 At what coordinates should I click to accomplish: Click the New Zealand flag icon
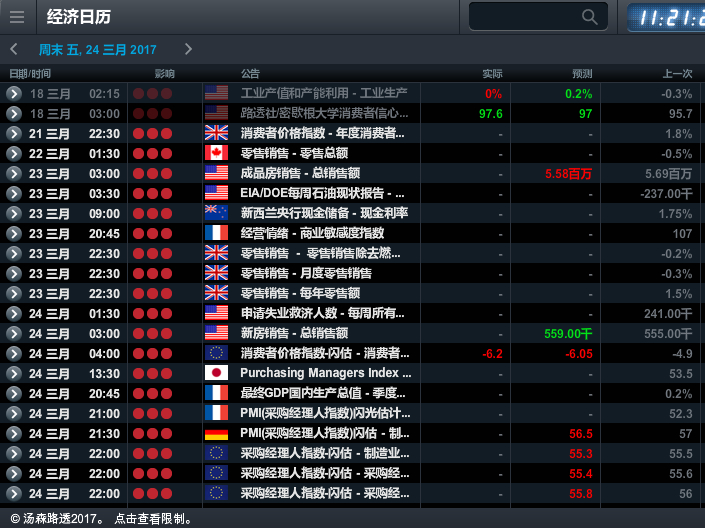(216, 213)
